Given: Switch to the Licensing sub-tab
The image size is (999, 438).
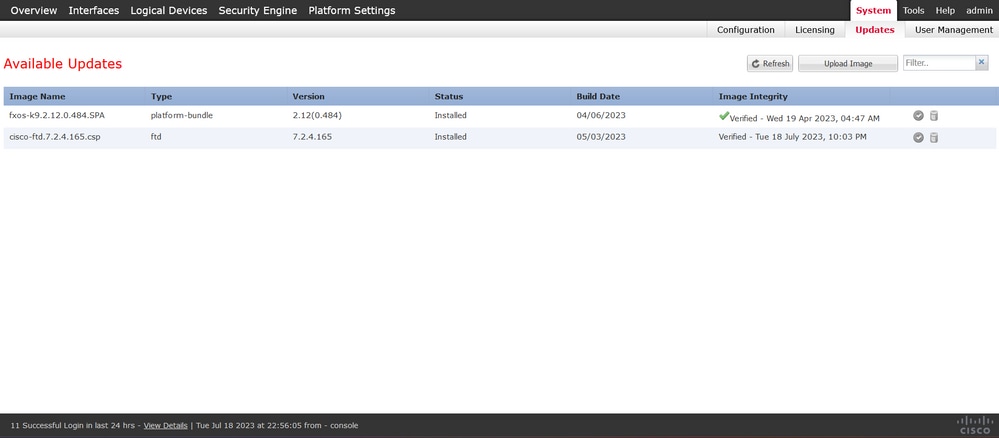Looking at the screenshot, I should pyautogui.click(x=815, y=29).
